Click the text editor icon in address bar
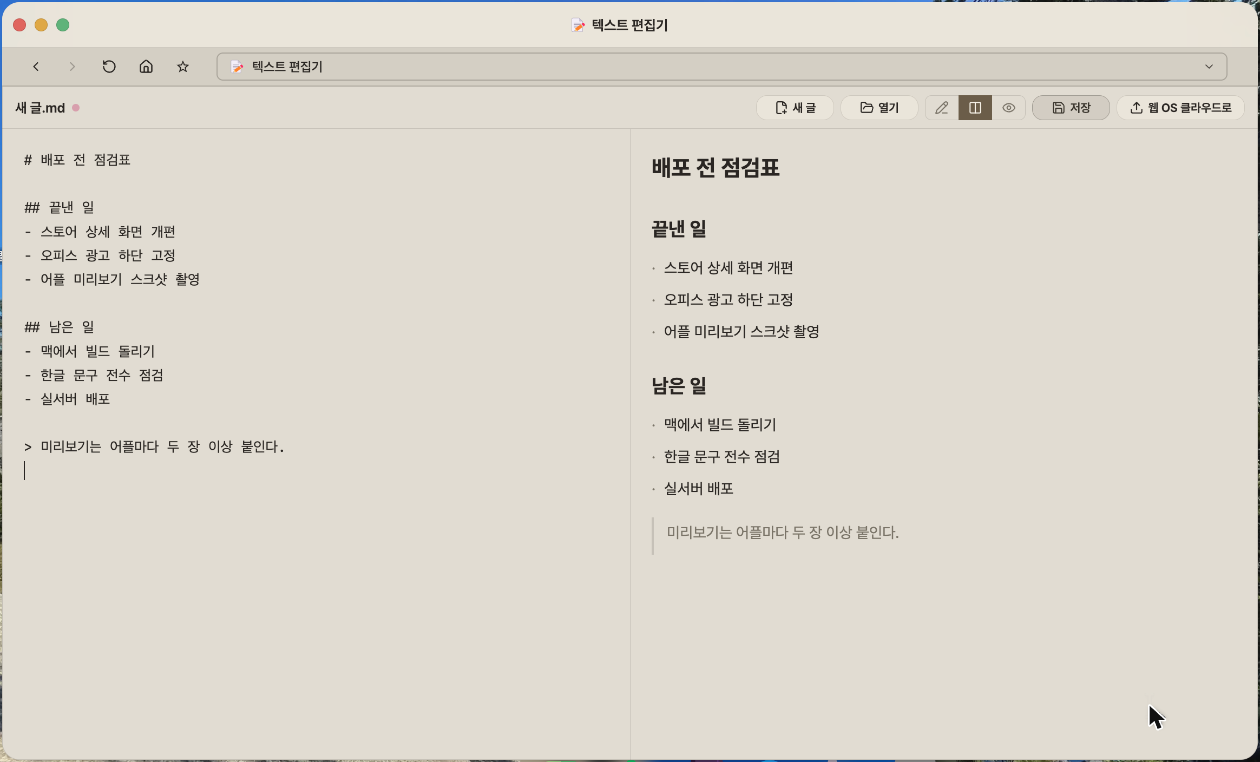Viewport: 1260px width, 762px height. click(237, 67)
